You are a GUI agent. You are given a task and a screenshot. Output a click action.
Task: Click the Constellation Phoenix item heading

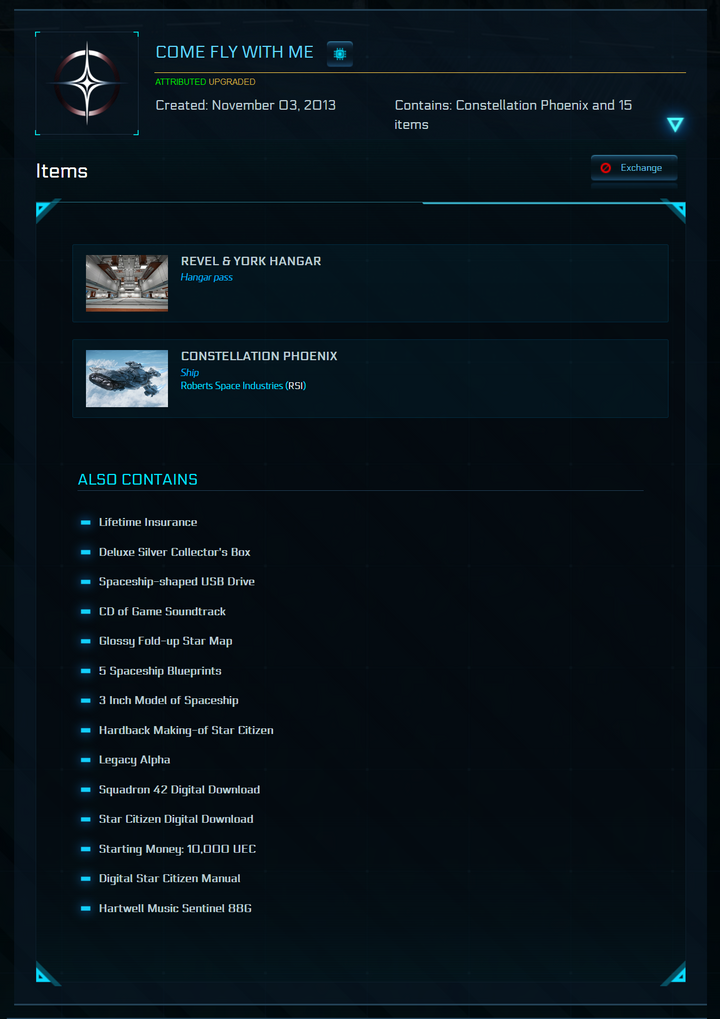pos(259,356)
